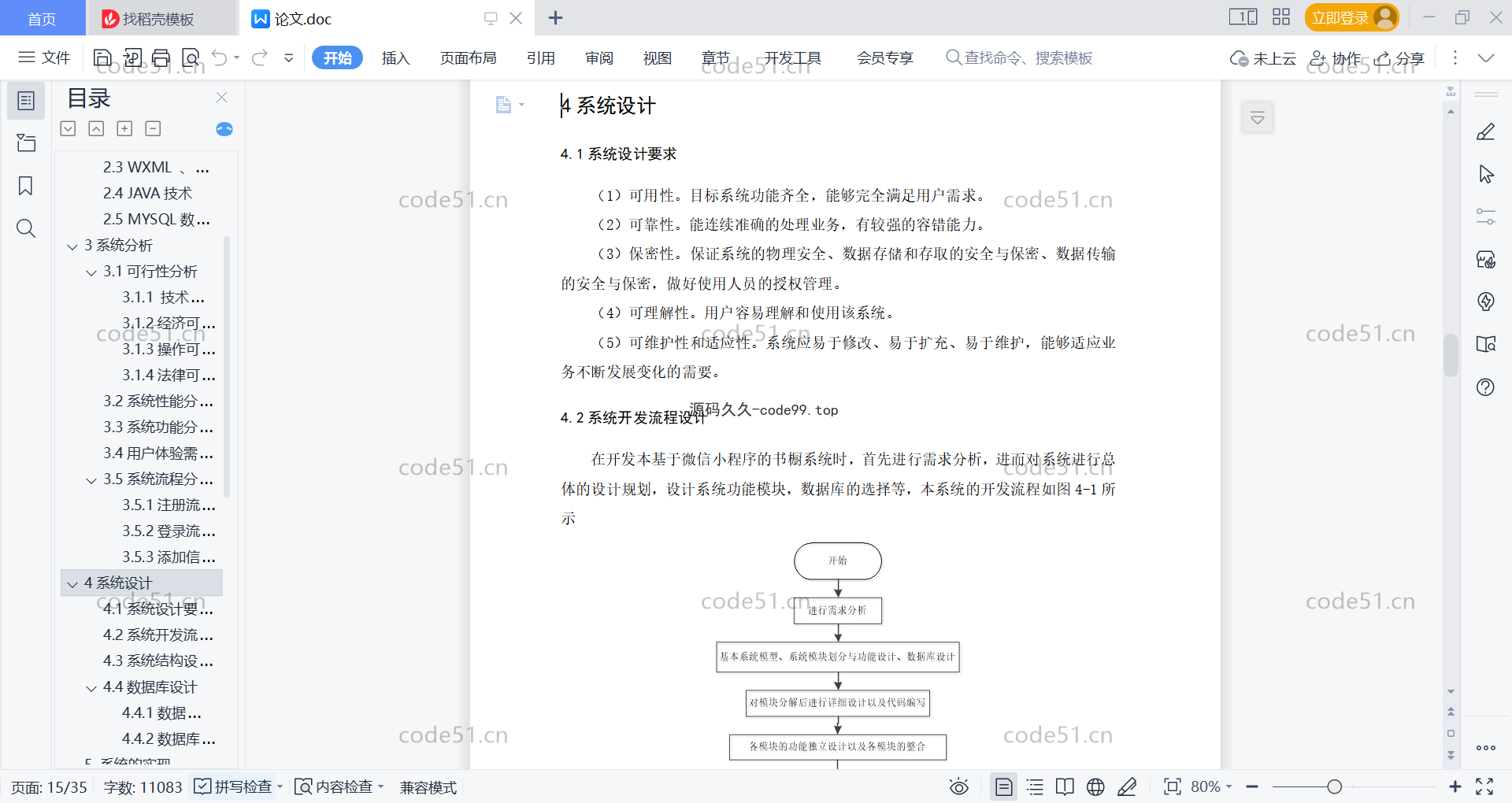Expand all outline levels icon
1512x803 pixels.
(69, 128)
